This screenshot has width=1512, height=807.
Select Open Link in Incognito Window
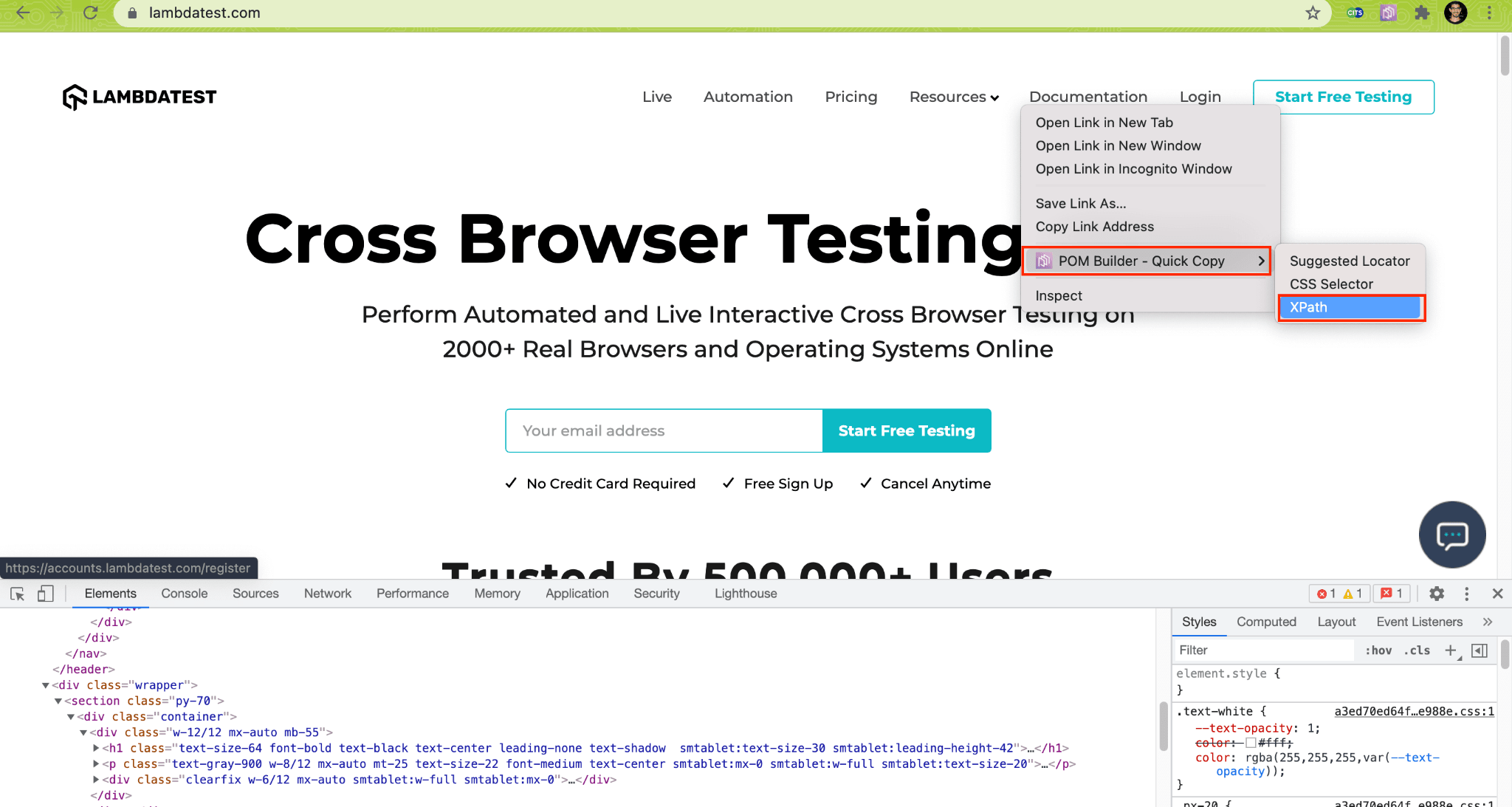pyautogui.click(x=1134, y=169)
